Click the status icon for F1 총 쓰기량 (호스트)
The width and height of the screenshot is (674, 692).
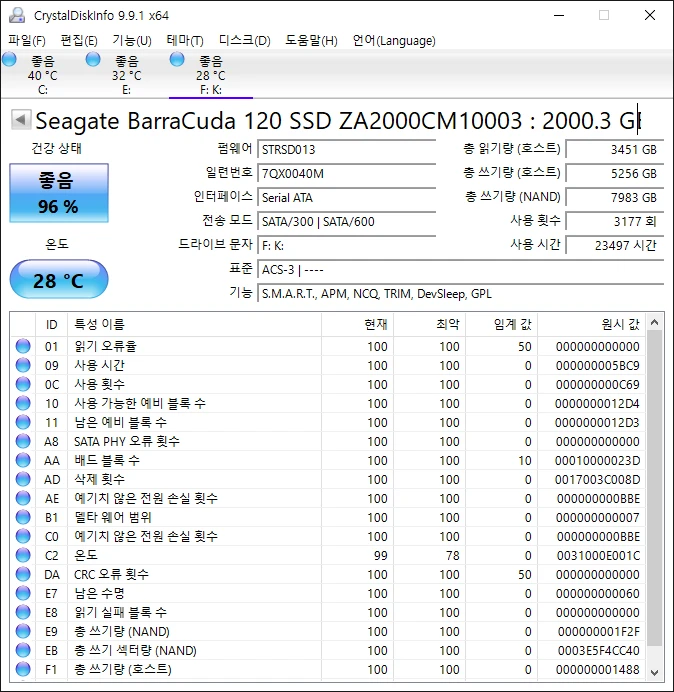coord(23,669)
